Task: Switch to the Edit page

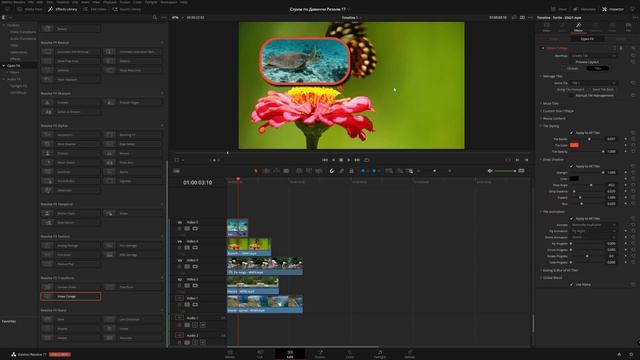Action: pos(290,354)
